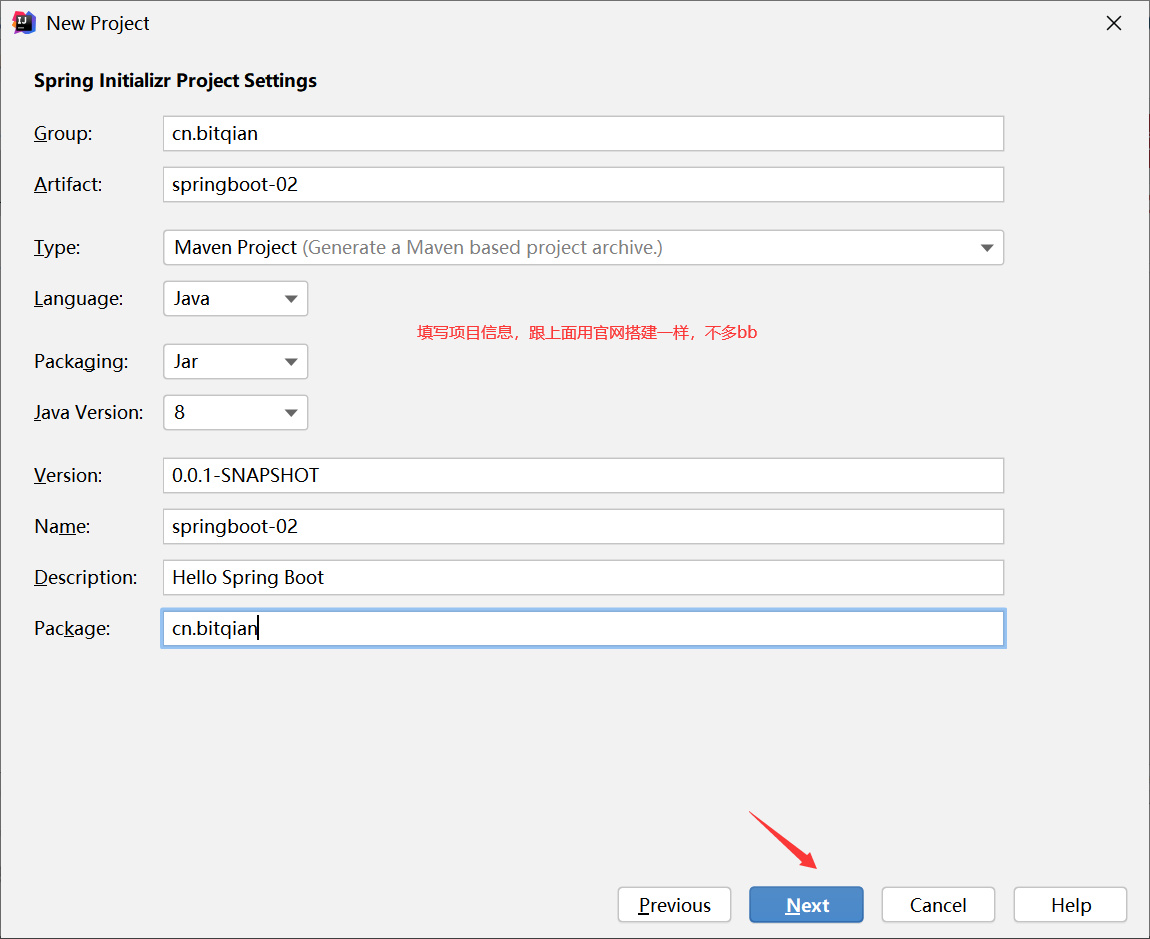Click the Name label
The width and height of the screenshot is (1150, 939).
pyautogui.click(x=62, y=526)
